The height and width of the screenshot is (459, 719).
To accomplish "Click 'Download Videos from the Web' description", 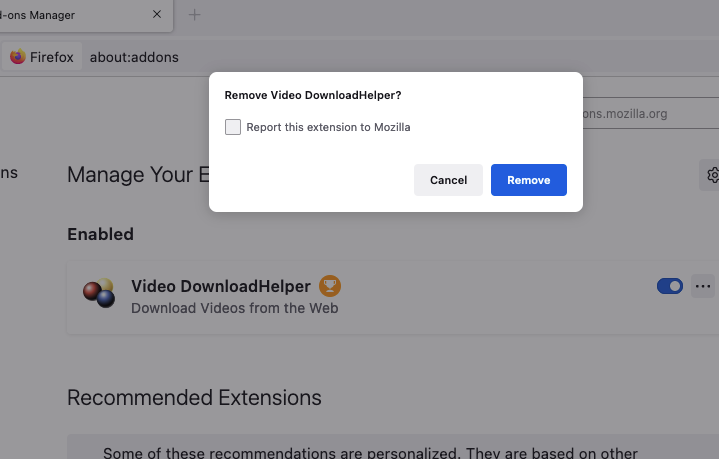I will point(235,308).
